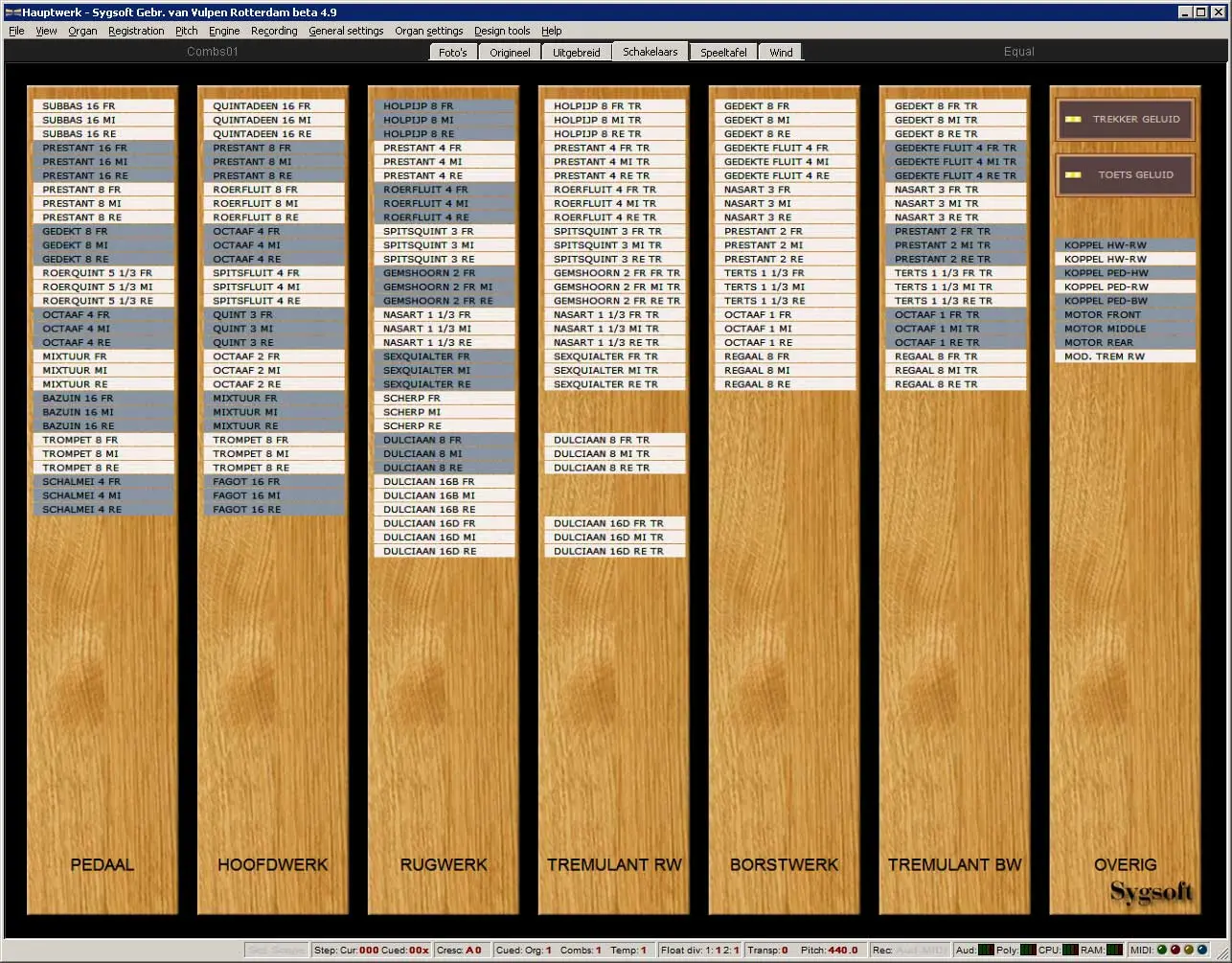This screenshot has width=1232, height=963.
Task: Toggle the TREKKER GELUID switch
Action: (x=1126, y=120)
